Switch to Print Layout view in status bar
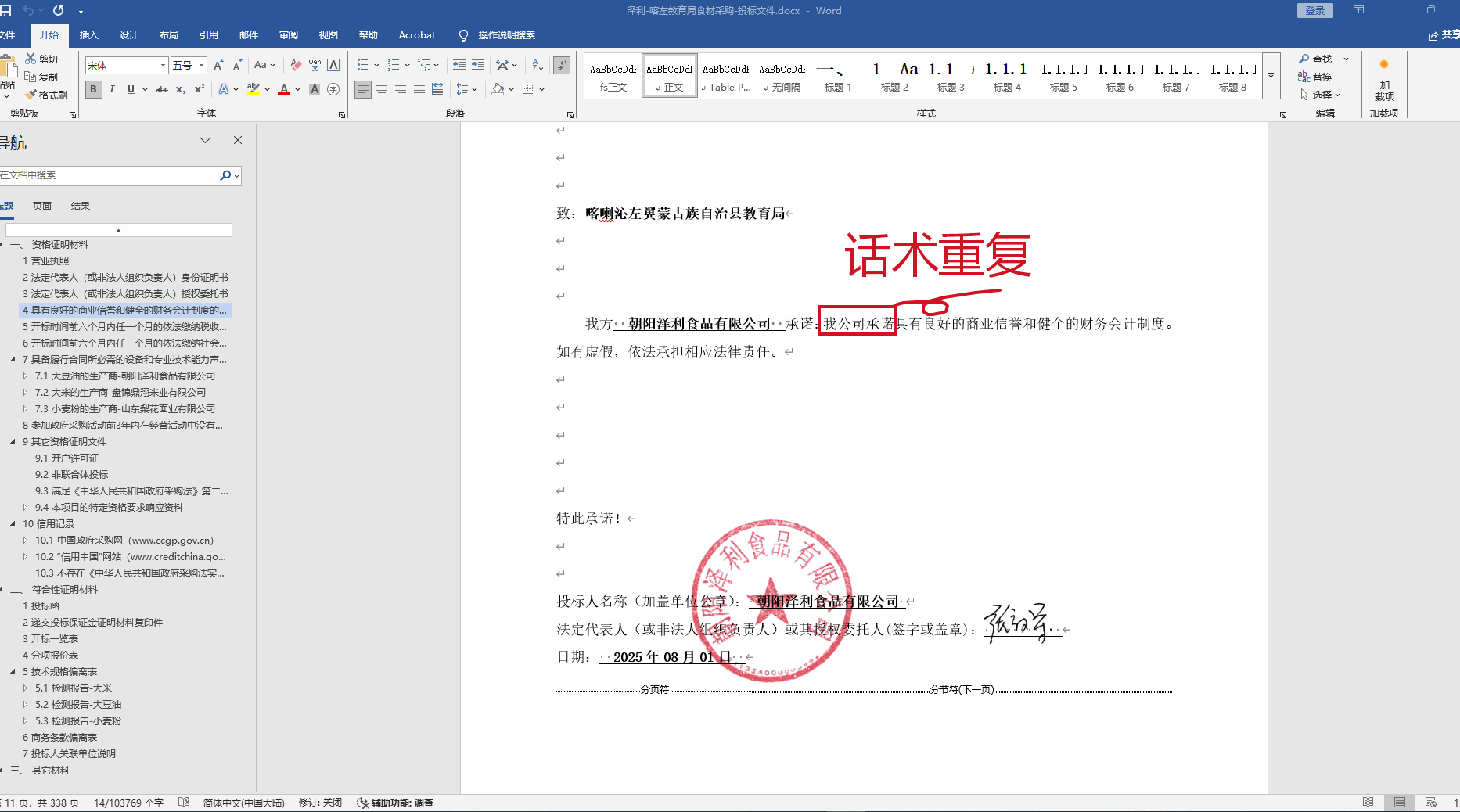Image resolution: width=1460 pixels, height=812 pixels. coord(1400,803)
